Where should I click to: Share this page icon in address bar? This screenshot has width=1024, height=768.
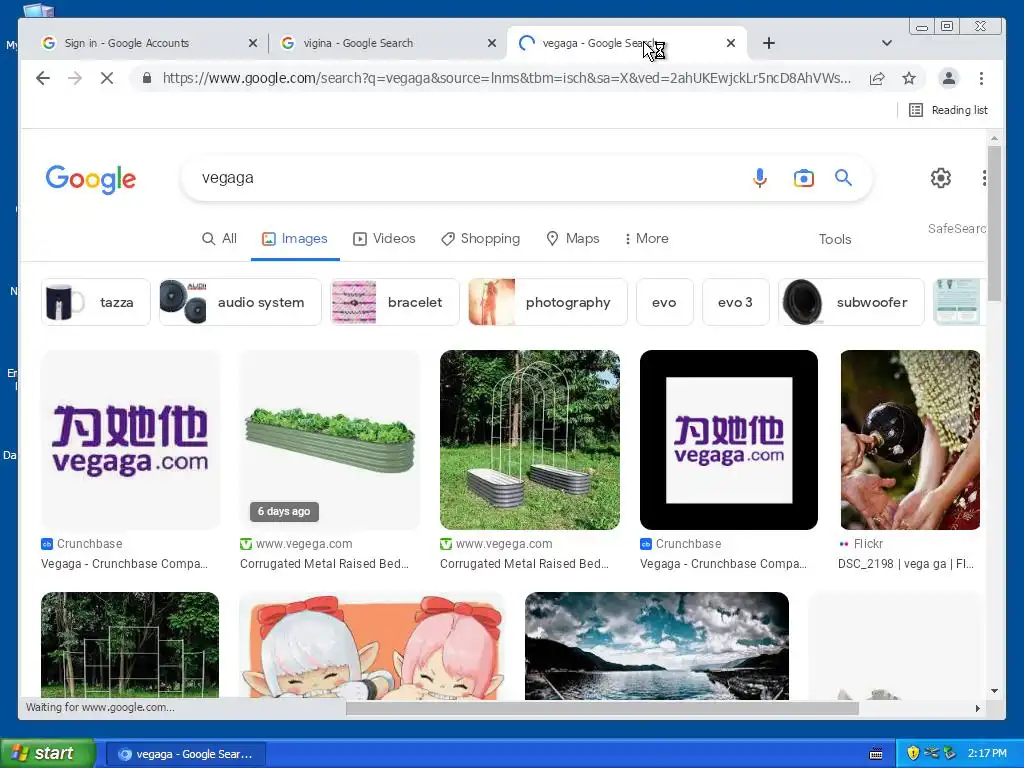click(x=877, y=78)
